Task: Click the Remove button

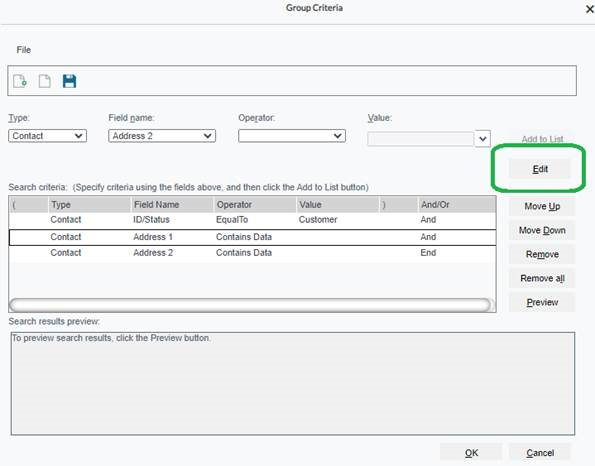Action: point(542,254)
